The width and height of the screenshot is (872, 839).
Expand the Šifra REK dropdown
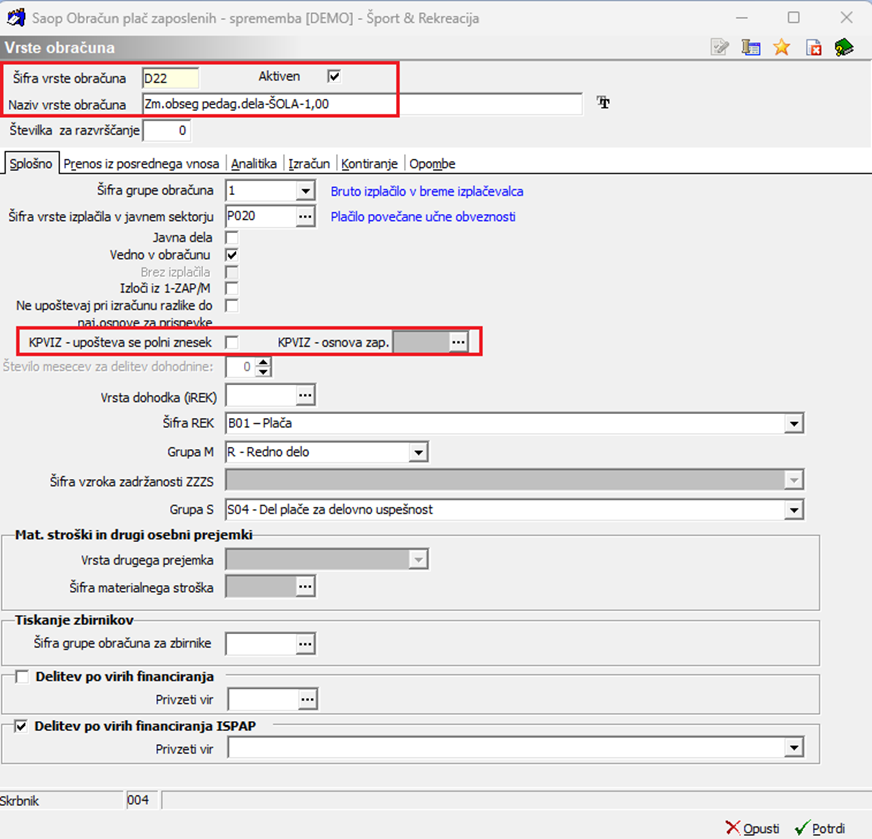click(x=794, y=424)
